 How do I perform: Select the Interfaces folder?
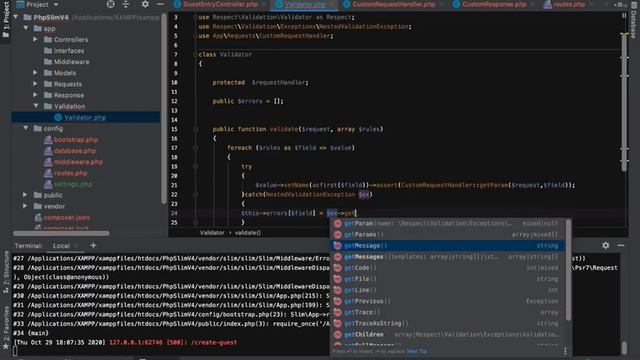click(69, 51)
